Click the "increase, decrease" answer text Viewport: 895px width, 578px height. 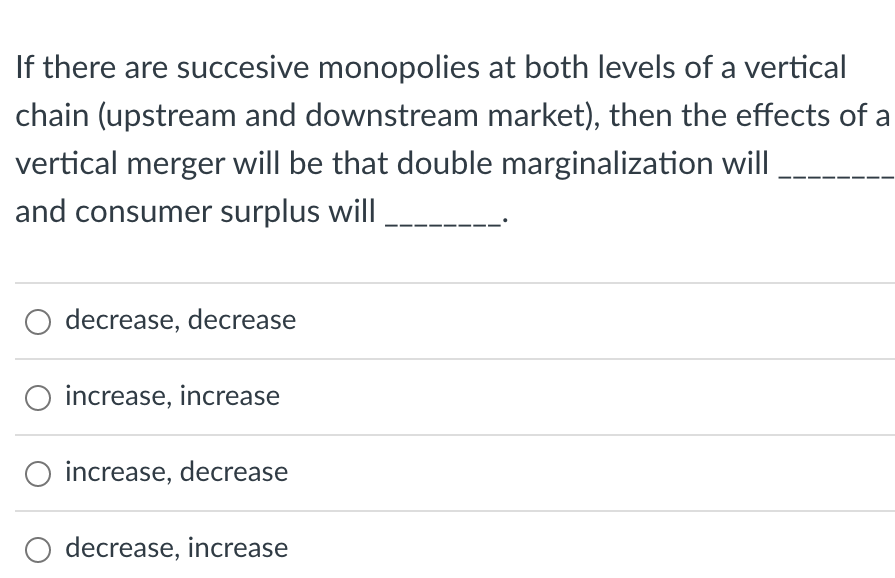[176, 471]
